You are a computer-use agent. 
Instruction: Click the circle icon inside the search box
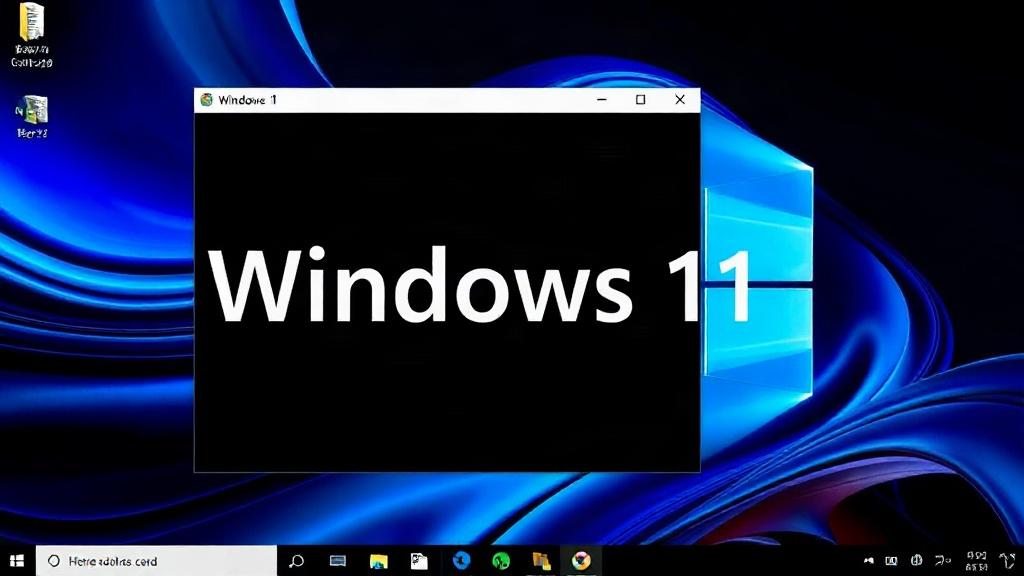54,561
